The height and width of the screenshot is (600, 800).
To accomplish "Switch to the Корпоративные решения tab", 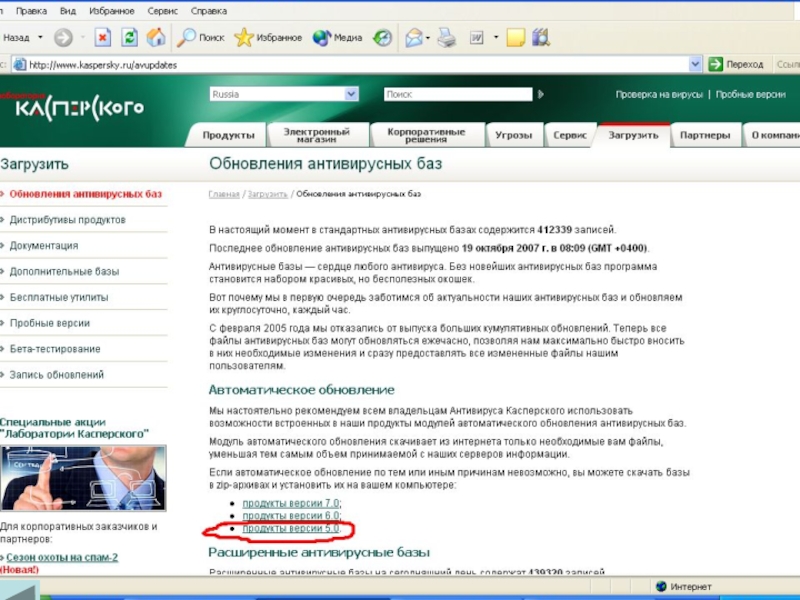I will (426, 135).
